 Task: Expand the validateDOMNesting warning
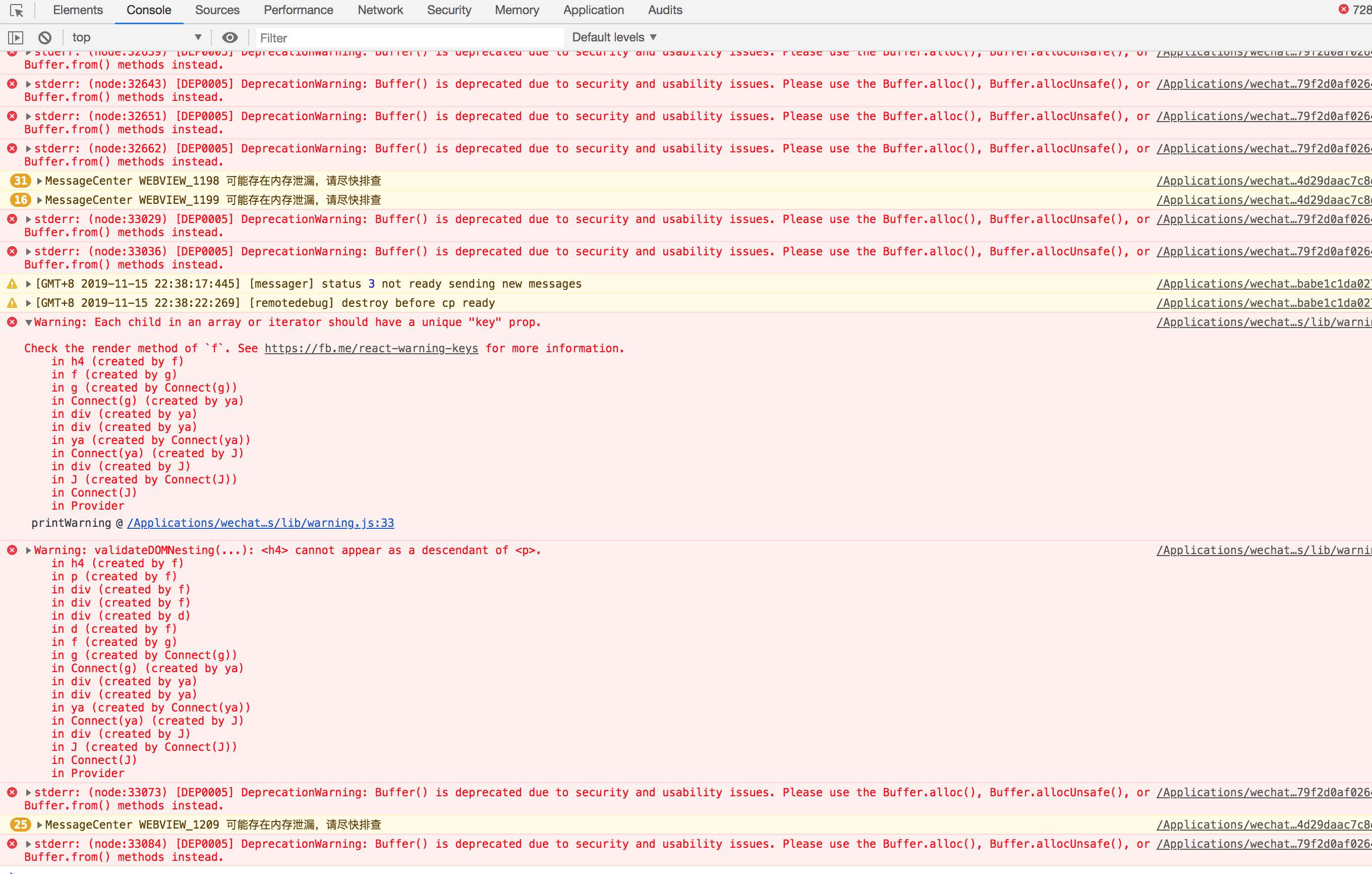(x=28, y=551)
